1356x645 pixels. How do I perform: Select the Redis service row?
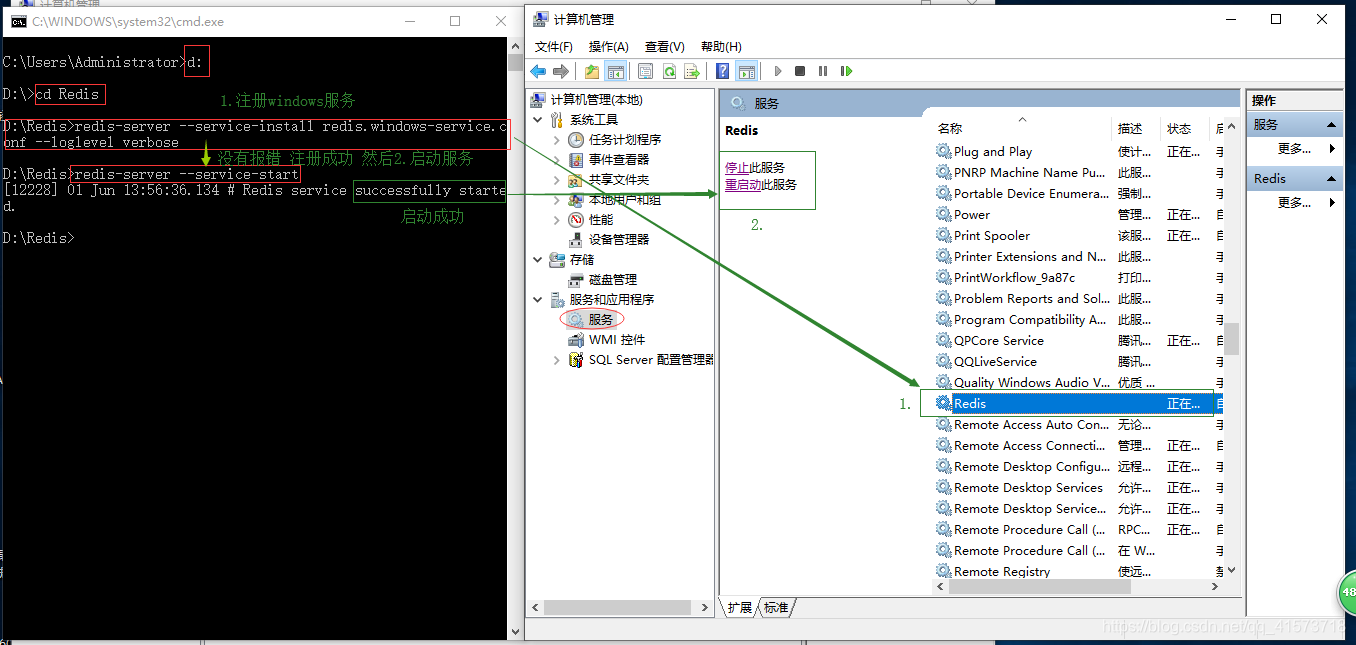point(1078,404)
